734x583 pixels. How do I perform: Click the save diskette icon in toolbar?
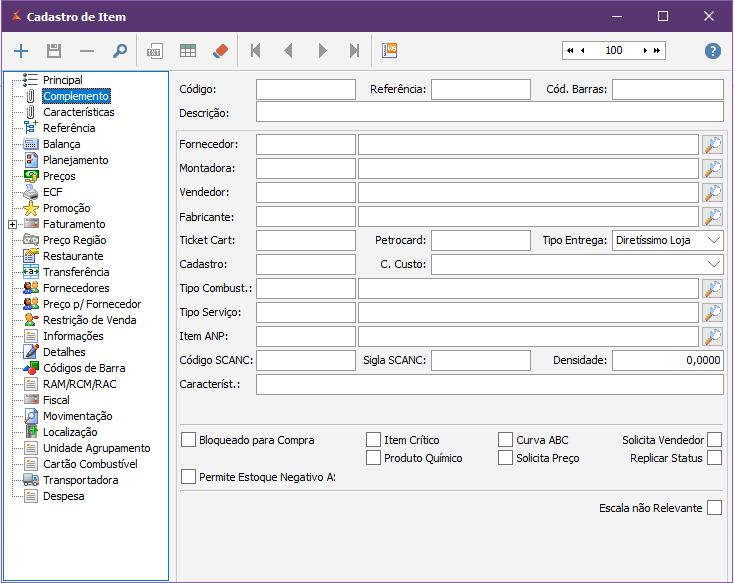coord(54,51)
